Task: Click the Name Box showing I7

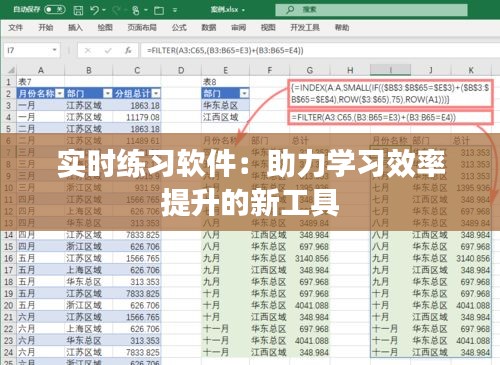Action: click(28, 51)
